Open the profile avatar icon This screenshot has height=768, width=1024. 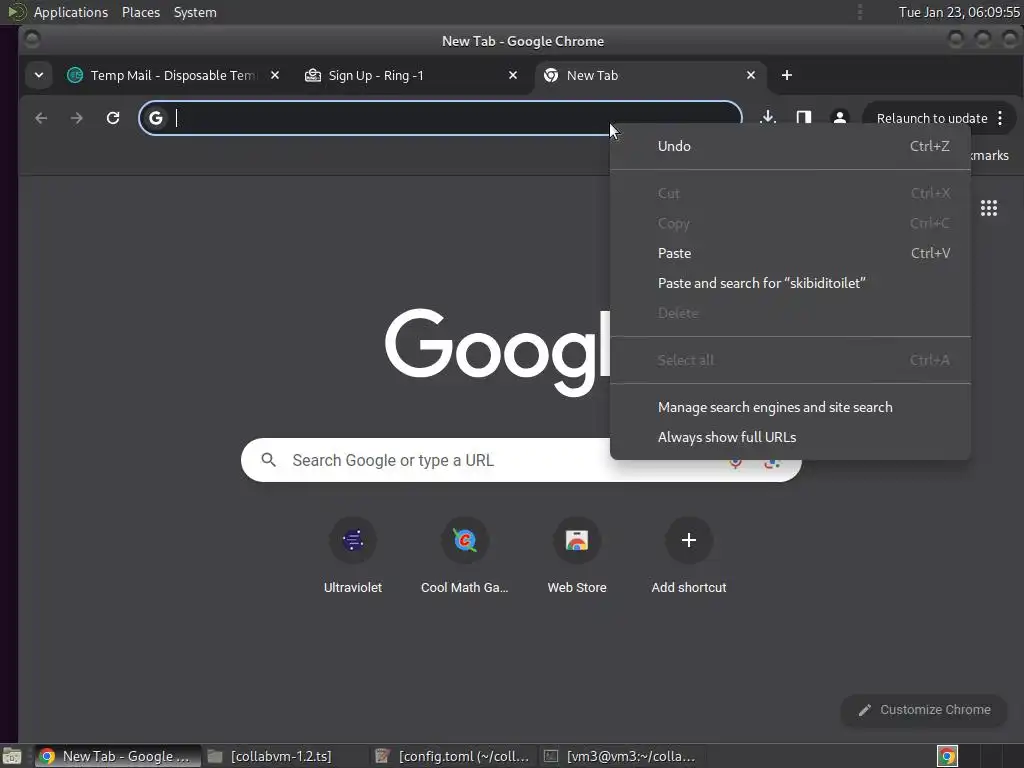click(840, 118)
